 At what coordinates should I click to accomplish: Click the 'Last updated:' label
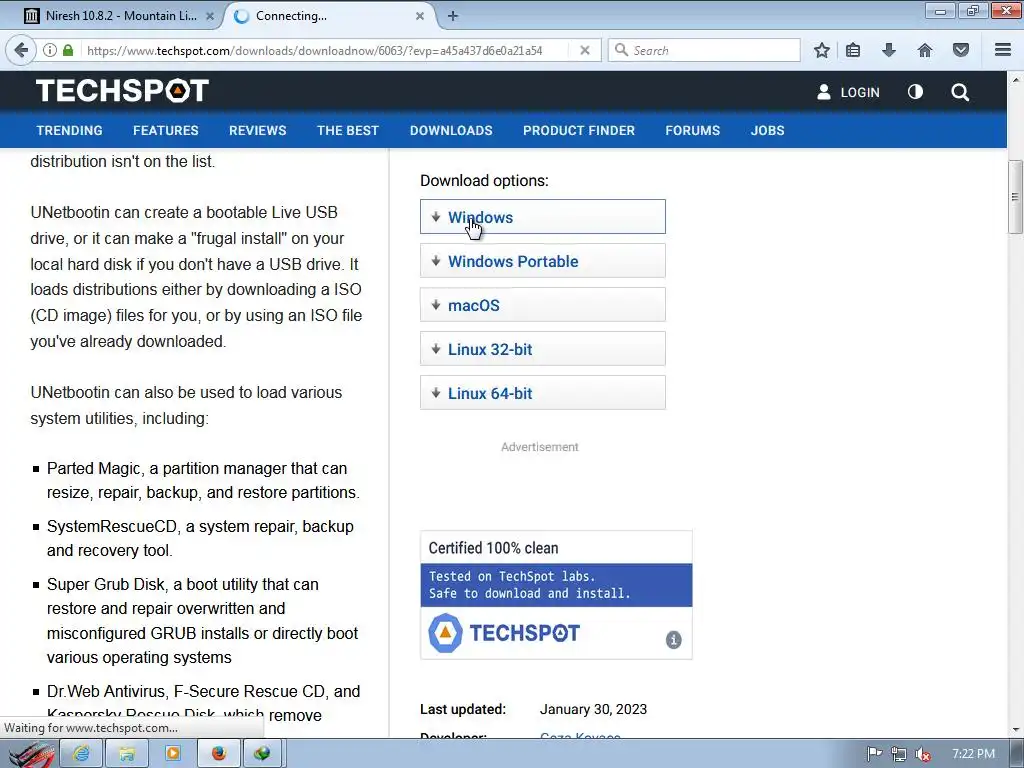[463, 709]
